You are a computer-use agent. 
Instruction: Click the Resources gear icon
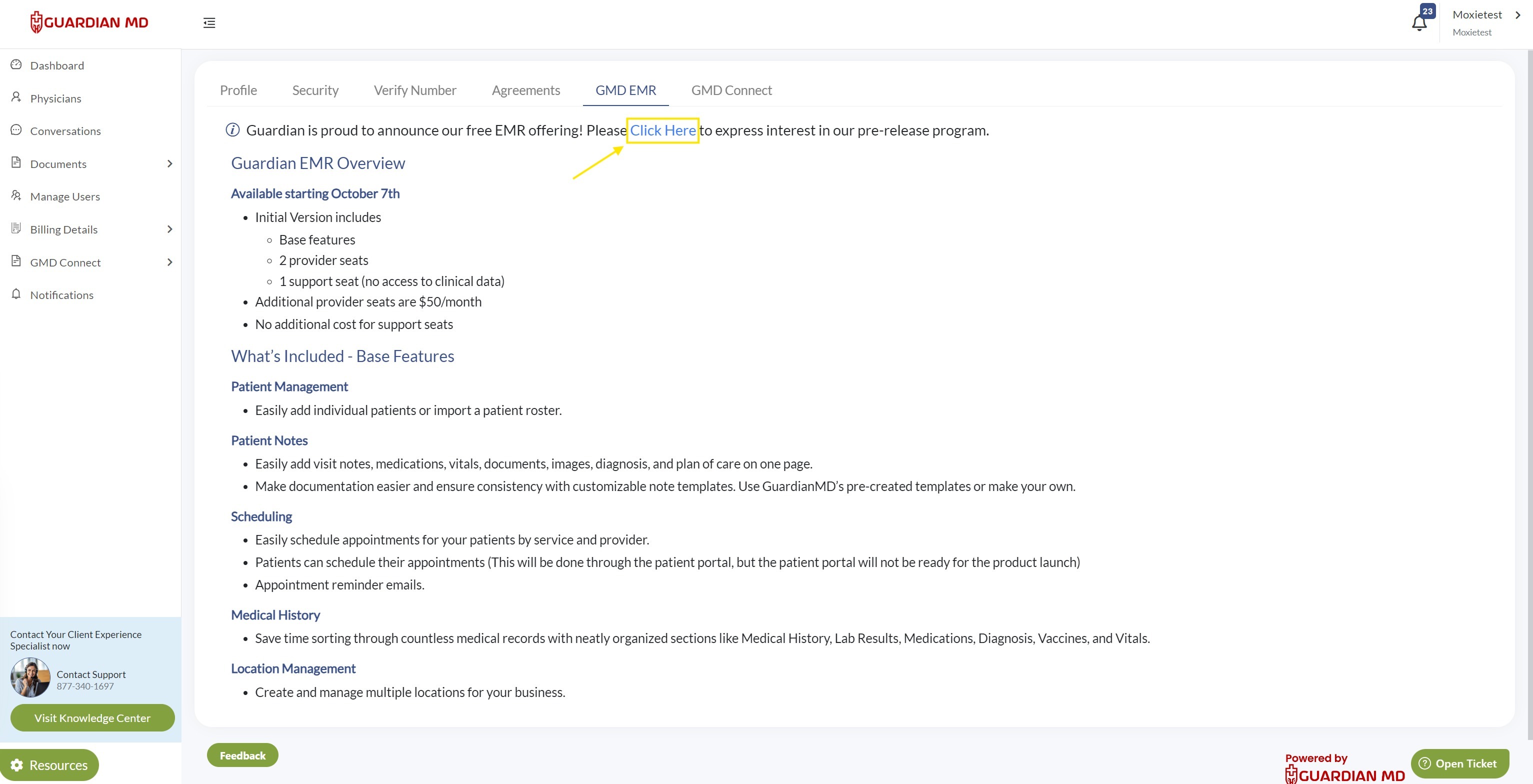coord(16,765)
